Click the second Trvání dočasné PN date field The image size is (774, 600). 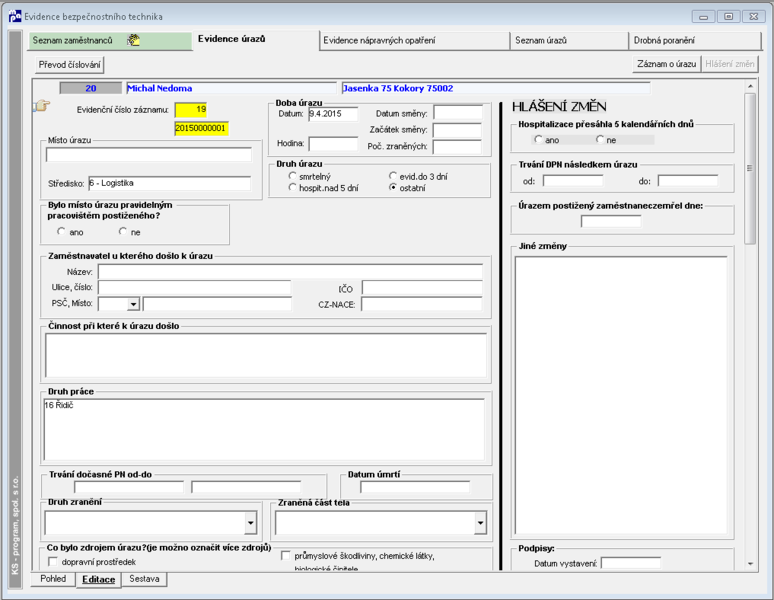coord(246,487)
